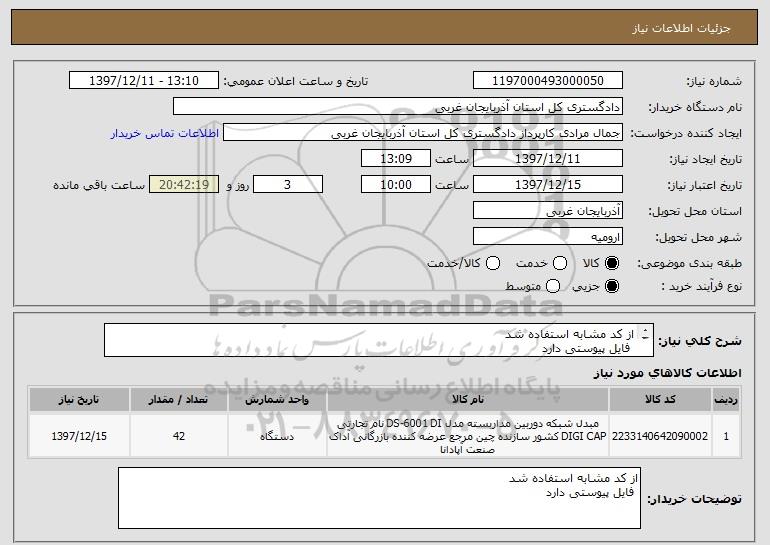
Task: Click the quantity cell 42
Action: pos(178,436)
